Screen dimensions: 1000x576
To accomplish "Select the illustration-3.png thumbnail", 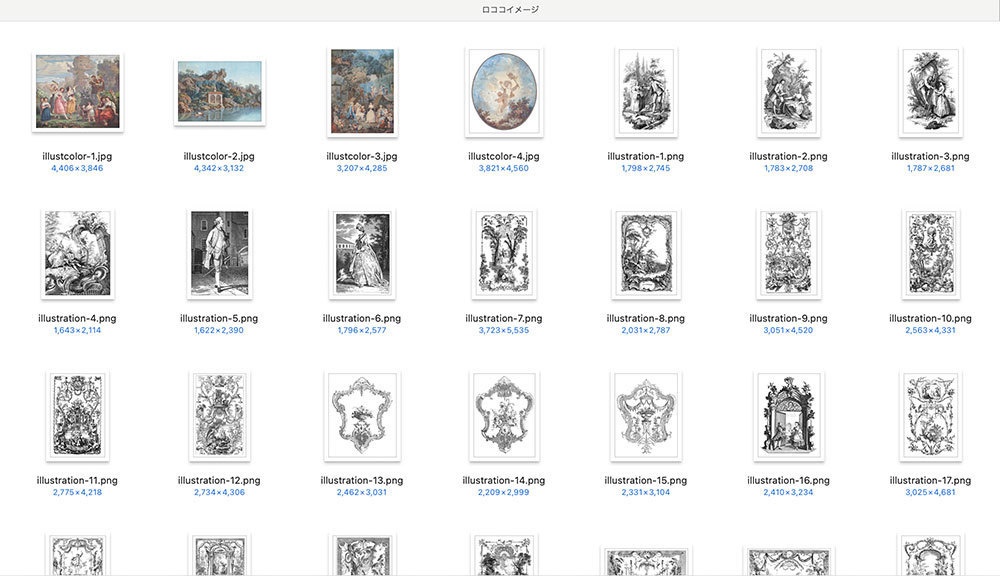I will coord(930,92).
